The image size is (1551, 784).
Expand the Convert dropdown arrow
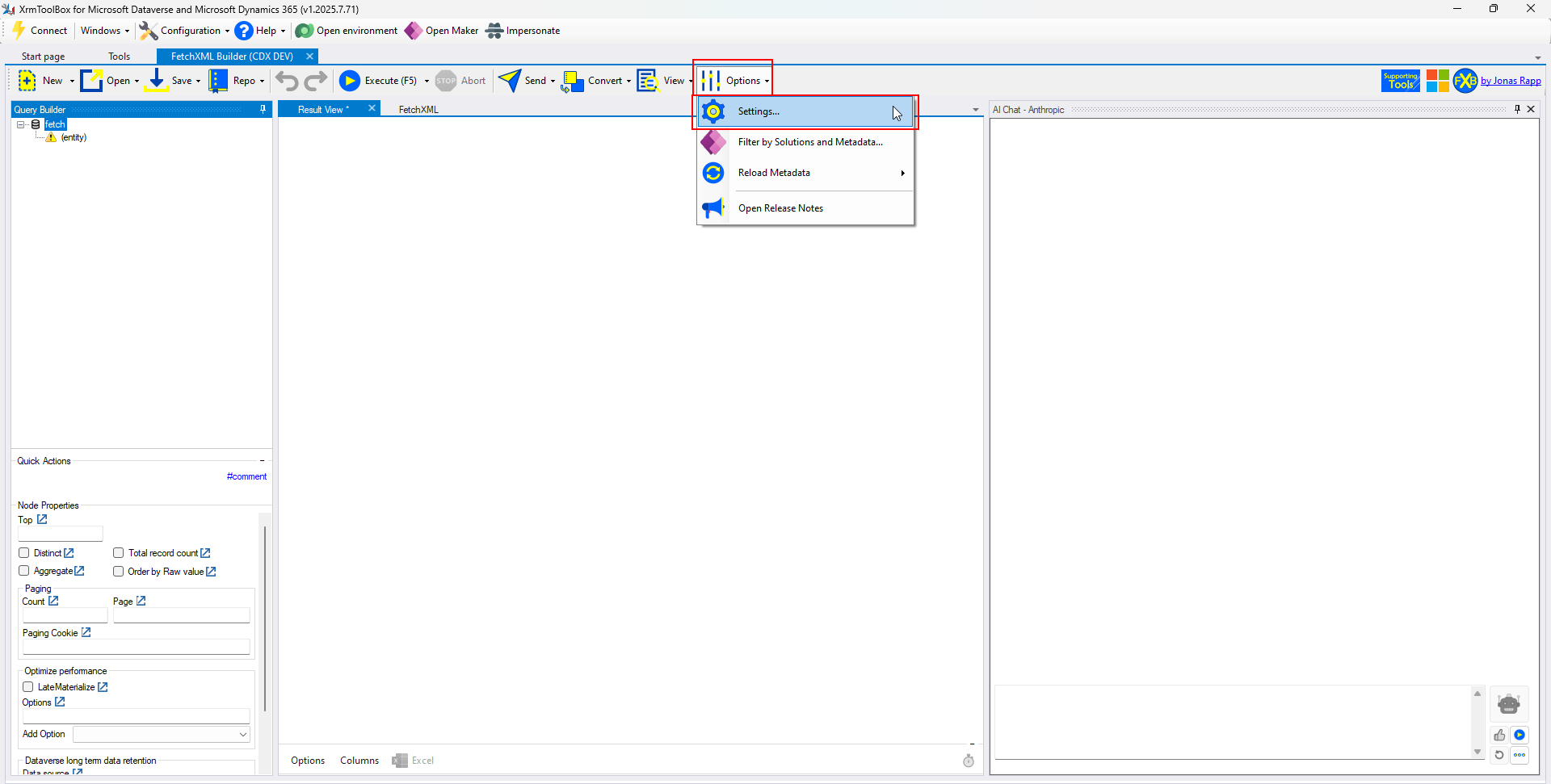click(x=628, y=81)
